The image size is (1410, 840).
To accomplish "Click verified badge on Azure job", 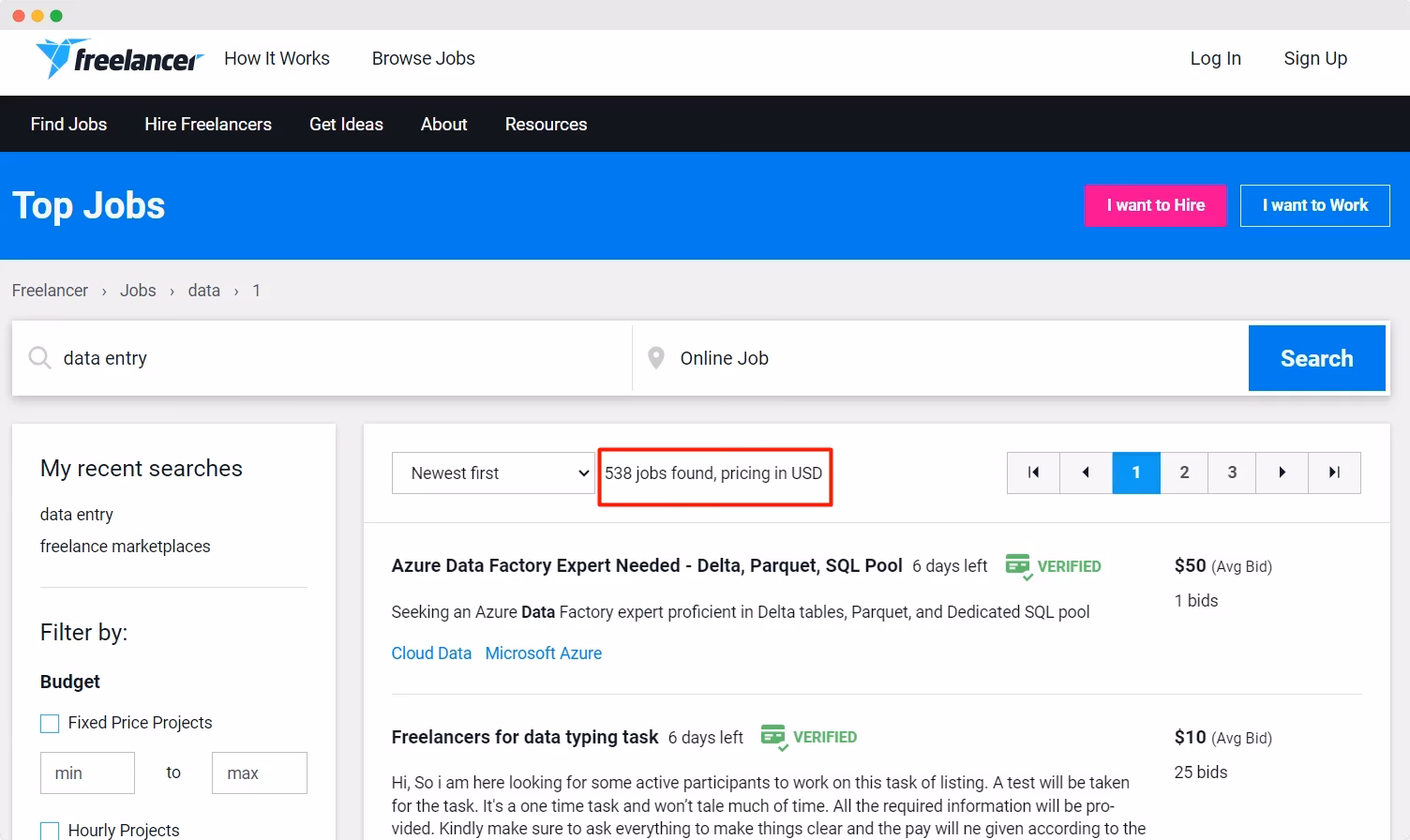I will click(x=1053, y=566).
